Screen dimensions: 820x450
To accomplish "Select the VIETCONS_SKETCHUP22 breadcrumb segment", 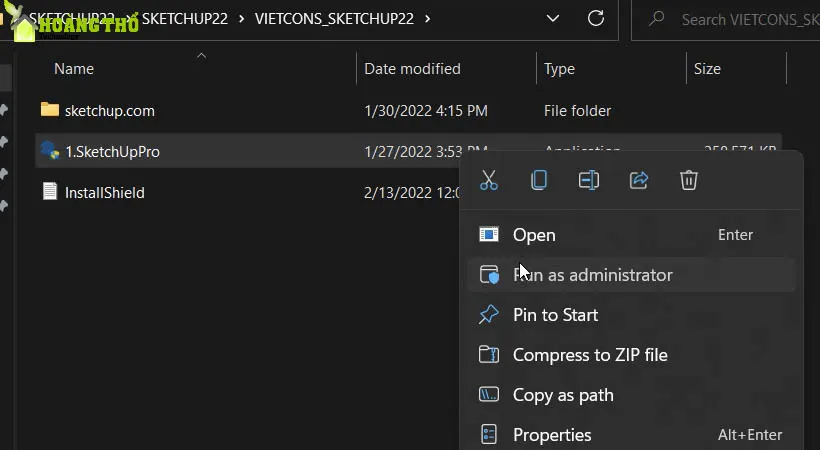I will coord(334,19).
